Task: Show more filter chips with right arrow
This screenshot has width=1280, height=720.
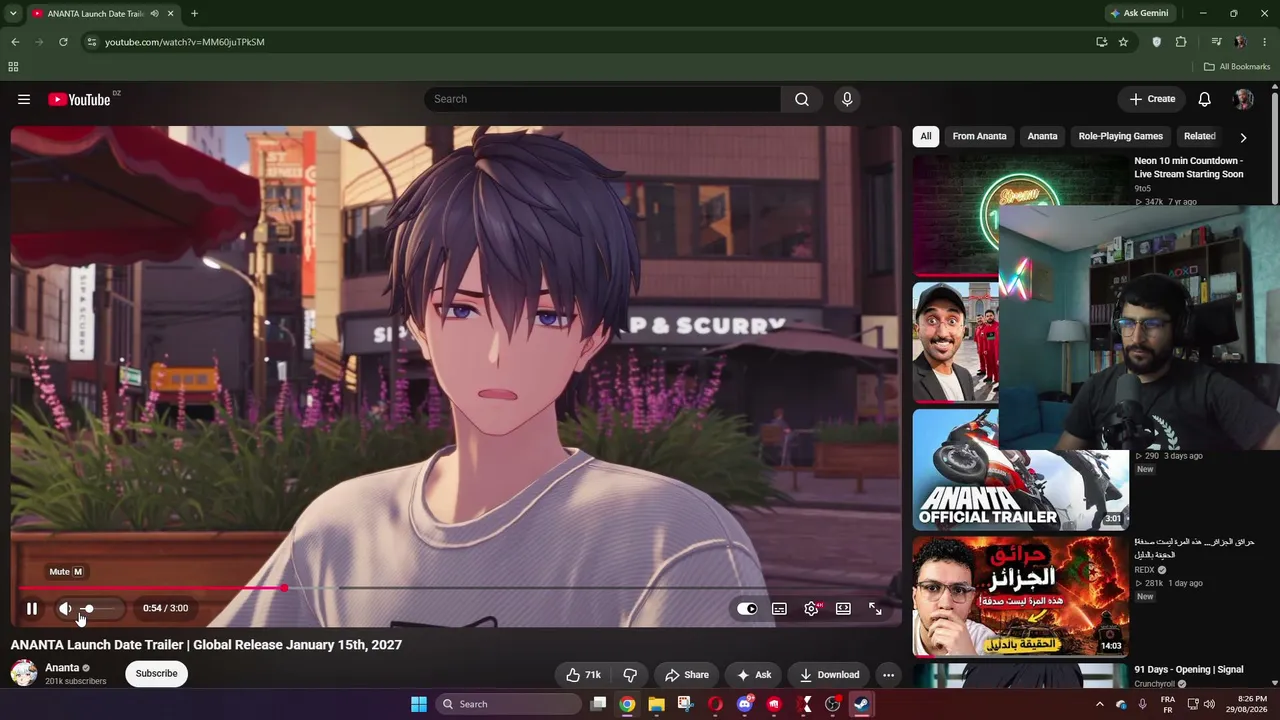Action: click(x=1243, y=137)
